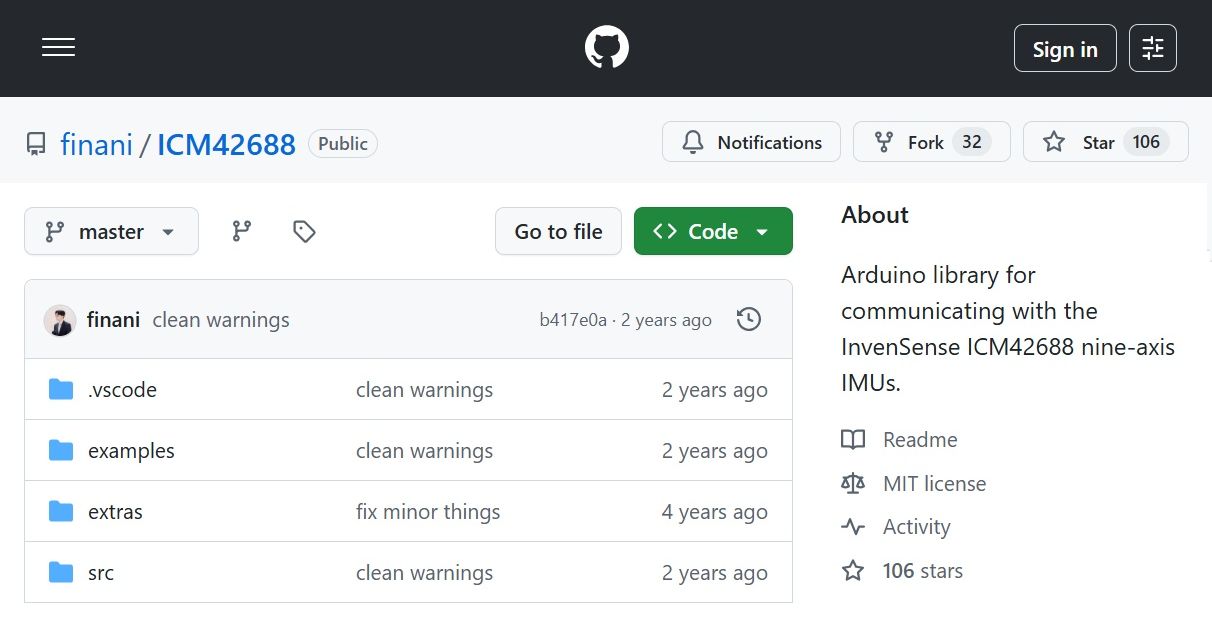Open the Notifications bell button
This screenshot has height=625, width=1212.
point(751,142)
